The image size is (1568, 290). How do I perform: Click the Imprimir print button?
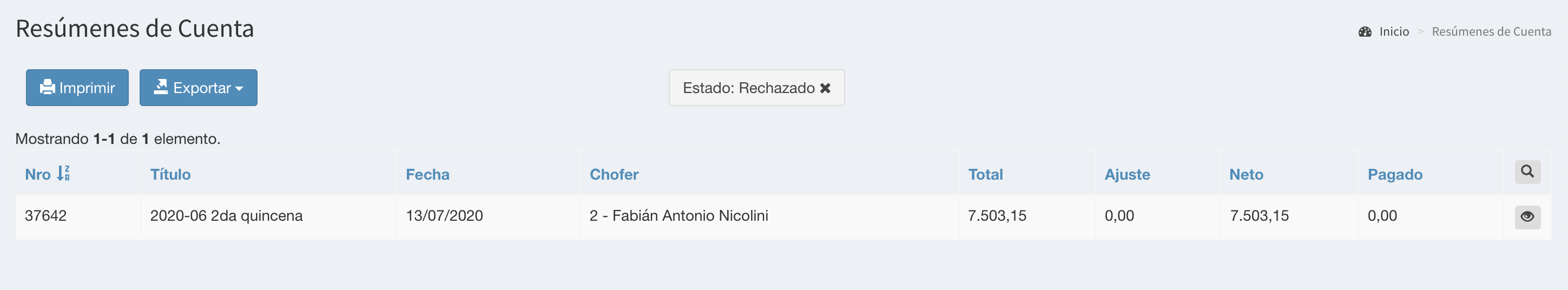click(77, 88)
